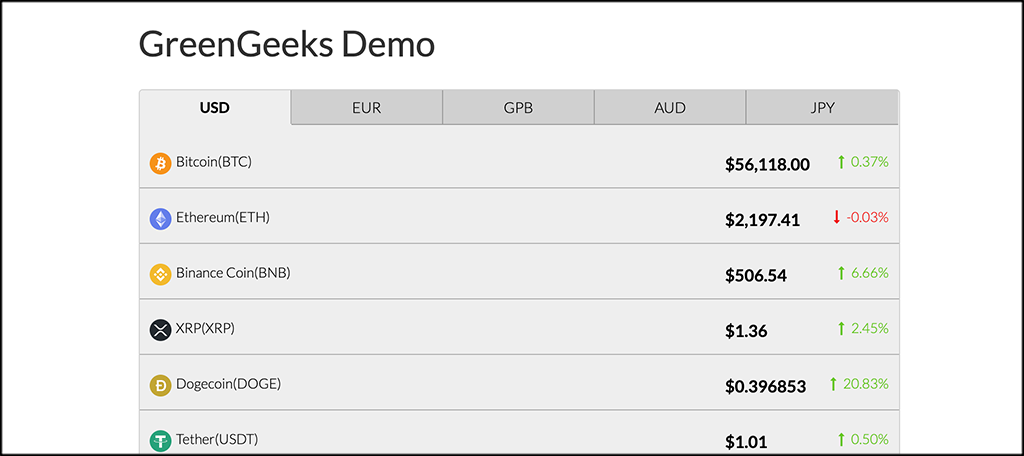This screenshot has height=456, width=1024.
Task: Click the Bitcoin coin icon
Action: point(160,163)
